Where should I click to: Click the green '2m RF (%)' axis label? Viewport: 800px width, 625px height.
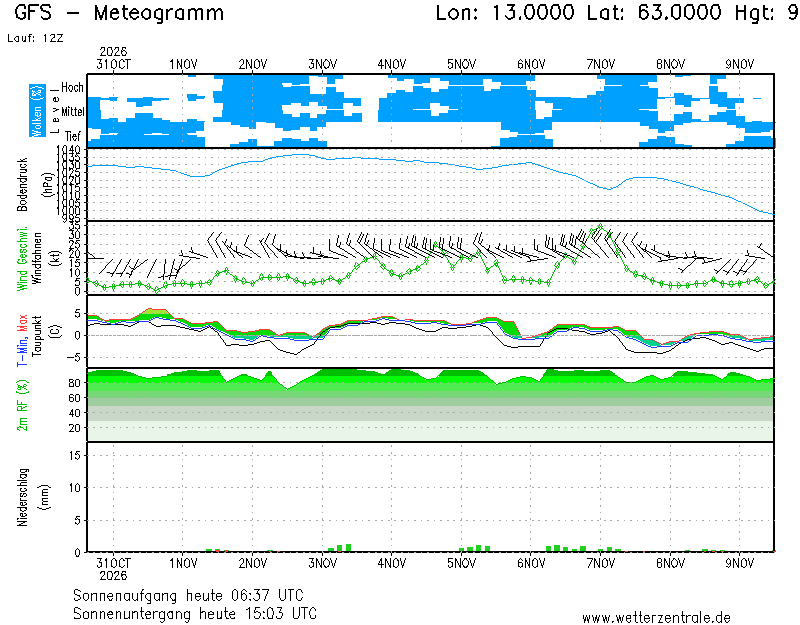point(22,406)
